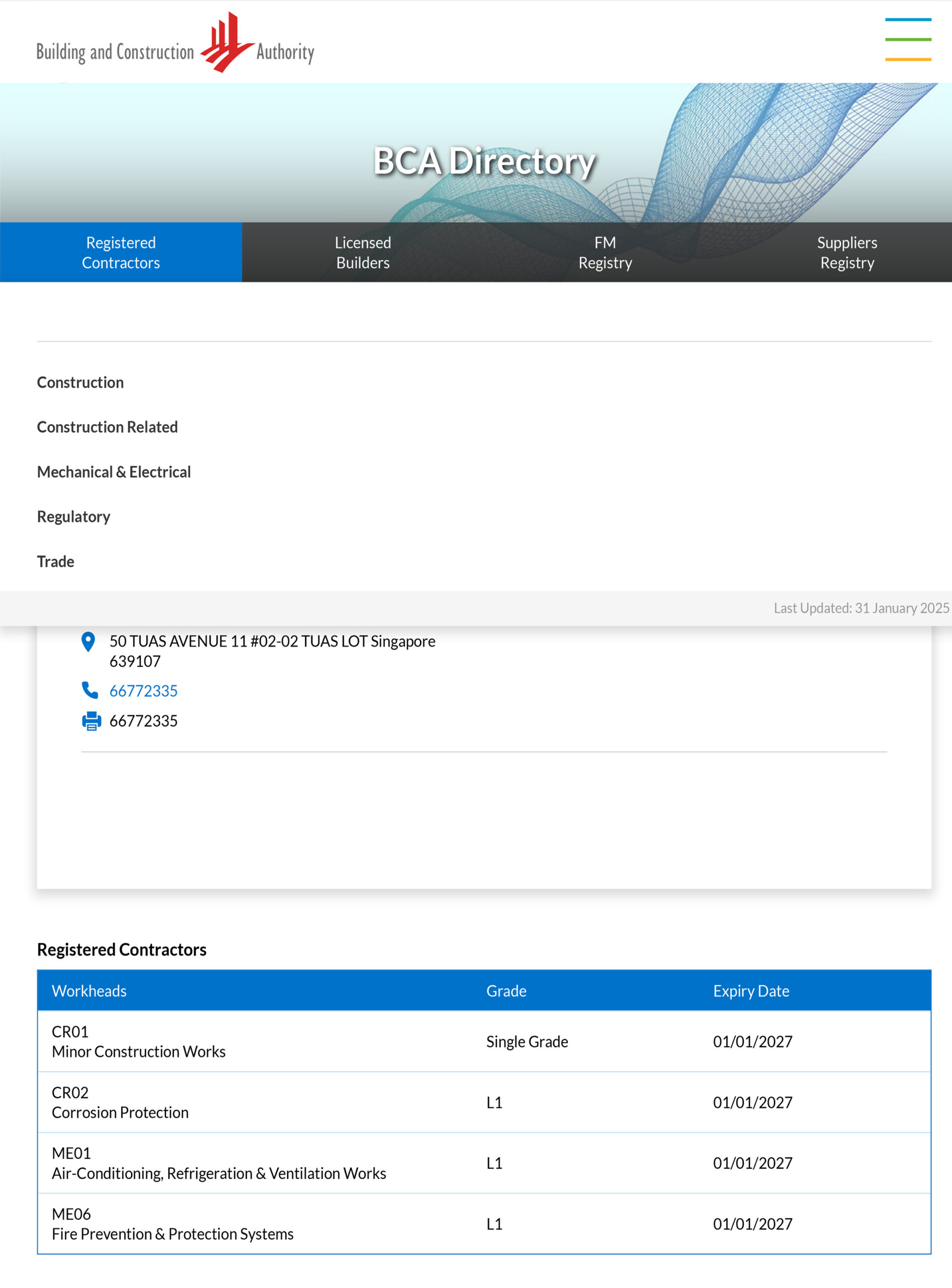This screenshot has height=1288, width=952.
Task: Click the L1 grade in CR02 row
Action: tap(494, 1103)
